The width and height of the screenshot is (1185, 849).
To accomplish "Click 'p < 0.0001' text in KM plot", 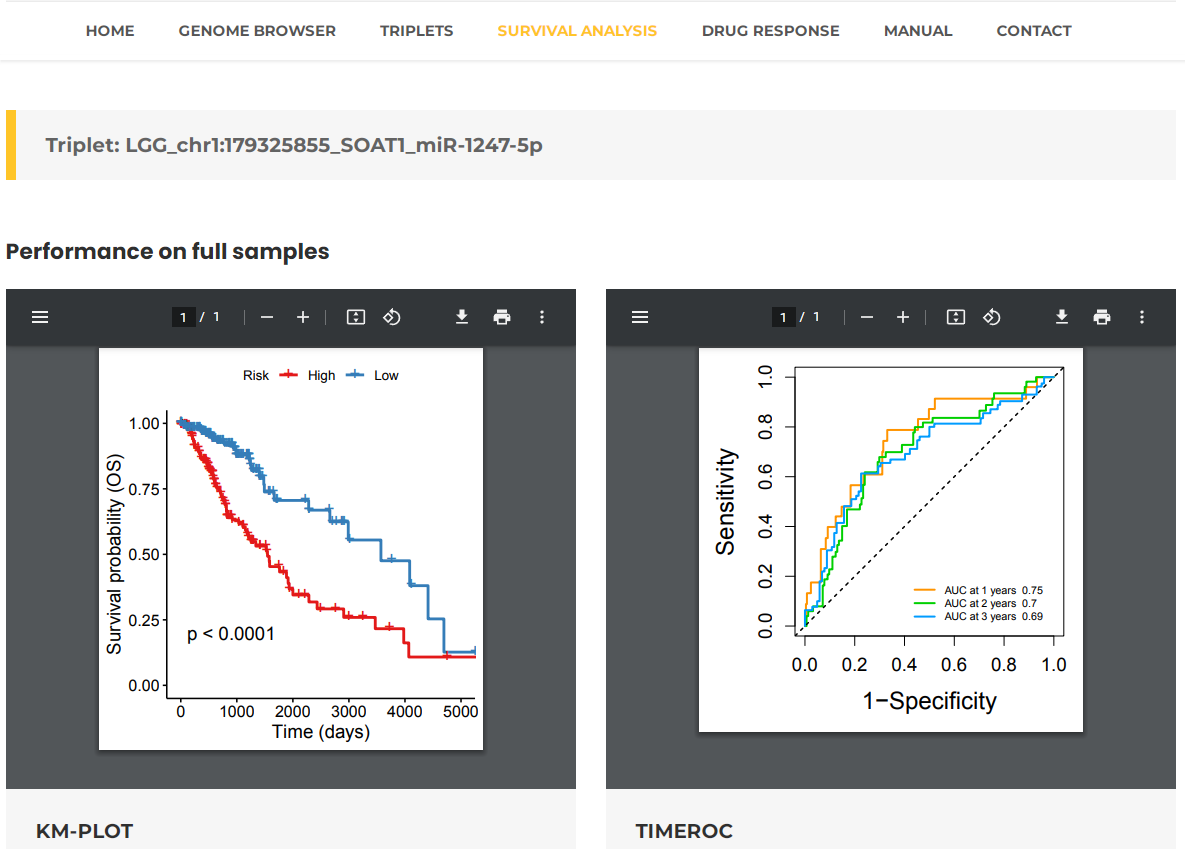I will 231,634.
